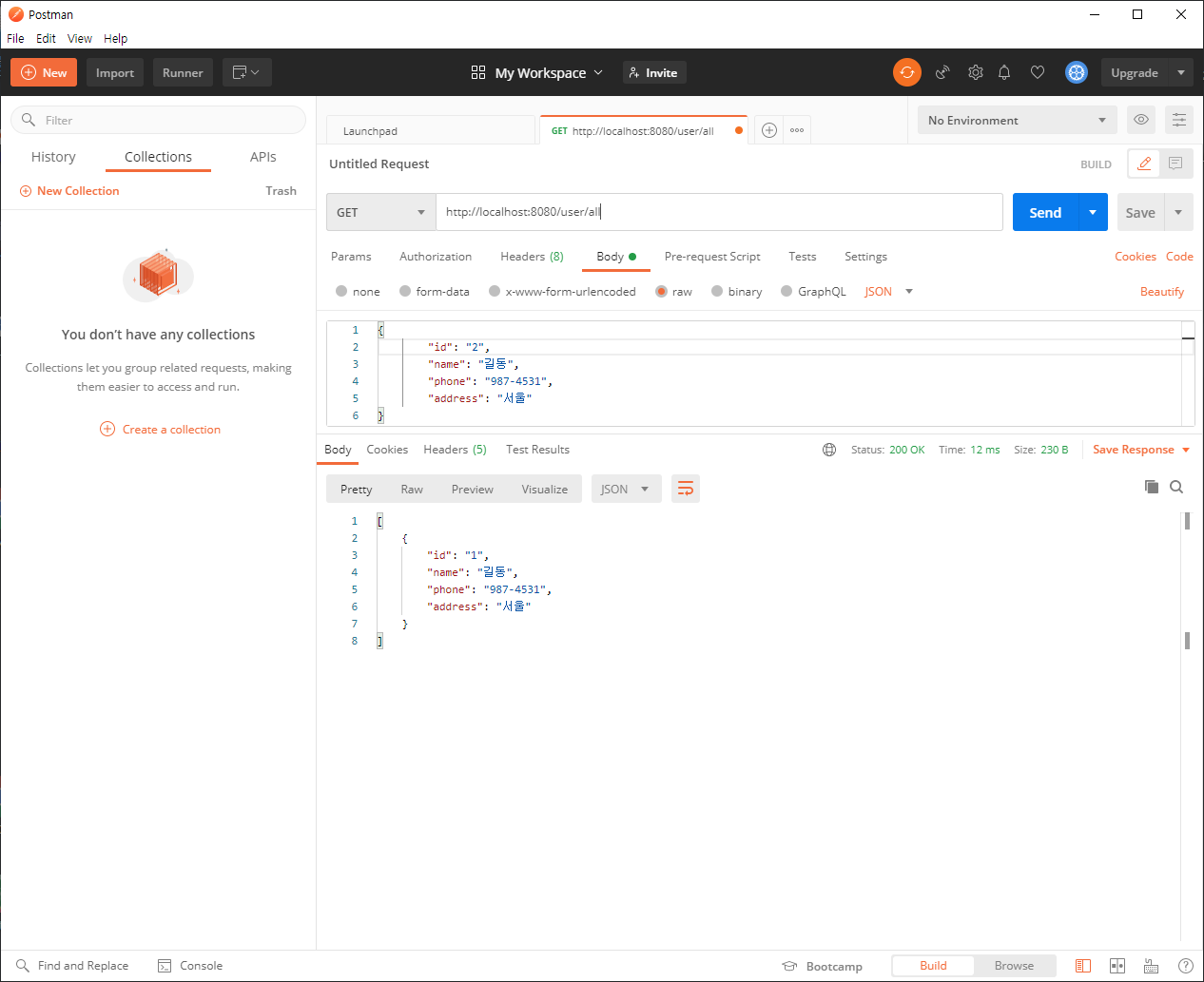Open the Headers (8) request tab
Screen dimensions: 1204x982
point(532,257)
